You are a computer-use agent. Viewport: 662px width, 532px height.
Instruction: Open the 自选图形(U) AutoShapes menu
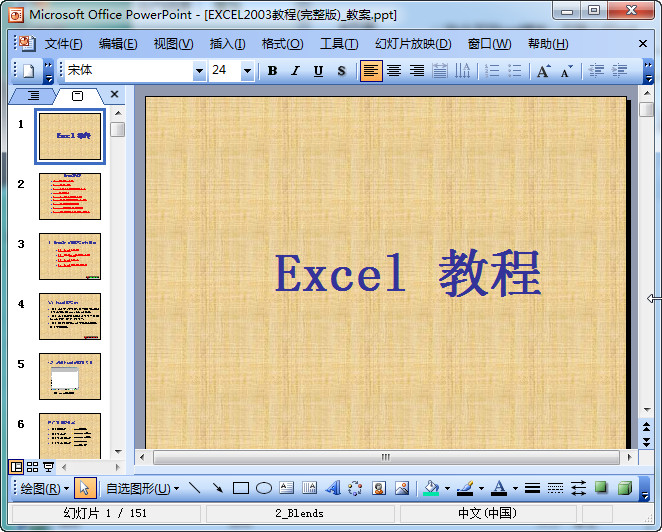point(142,489)
